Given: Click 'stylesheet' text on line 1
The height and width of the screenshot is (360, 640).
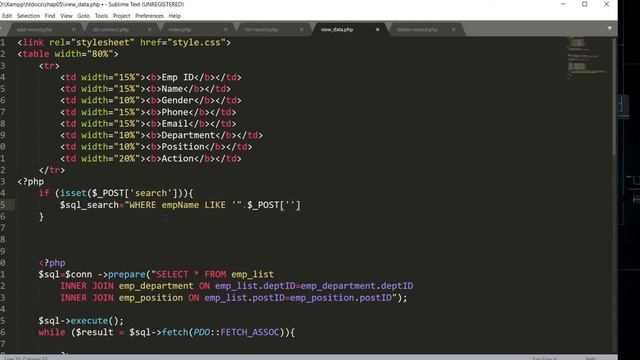Looking at the screenshot, I should 103,42.
